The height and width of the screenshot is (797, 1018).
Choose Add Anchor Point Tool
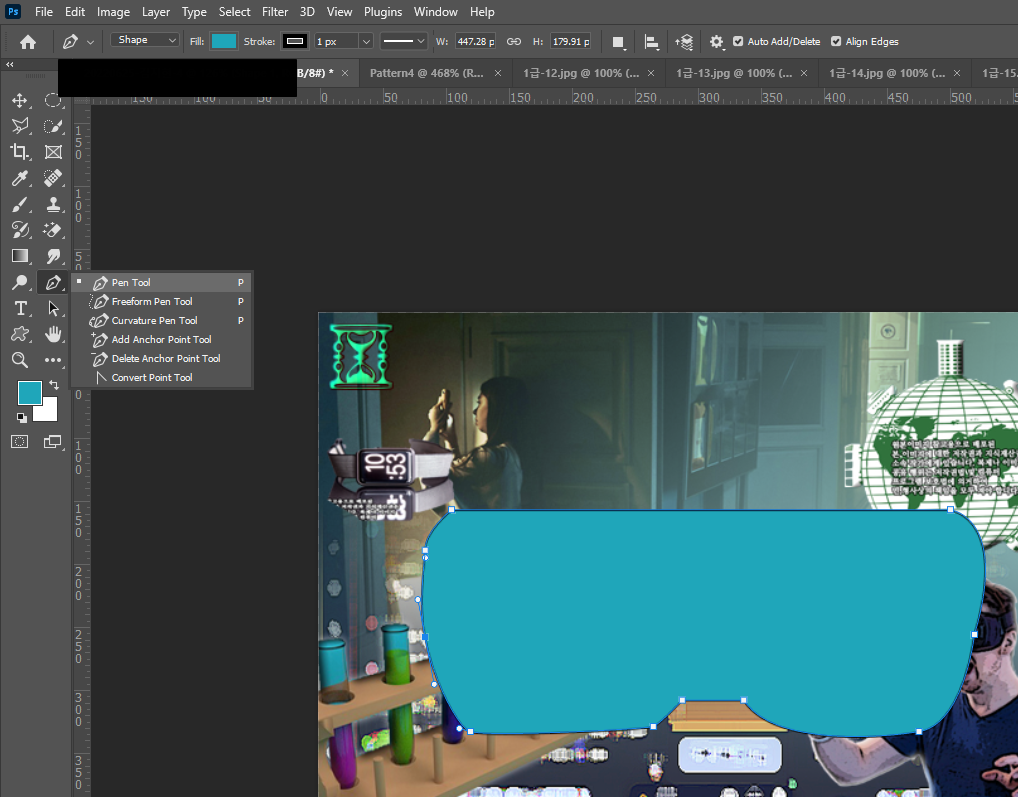click(162, 339)
